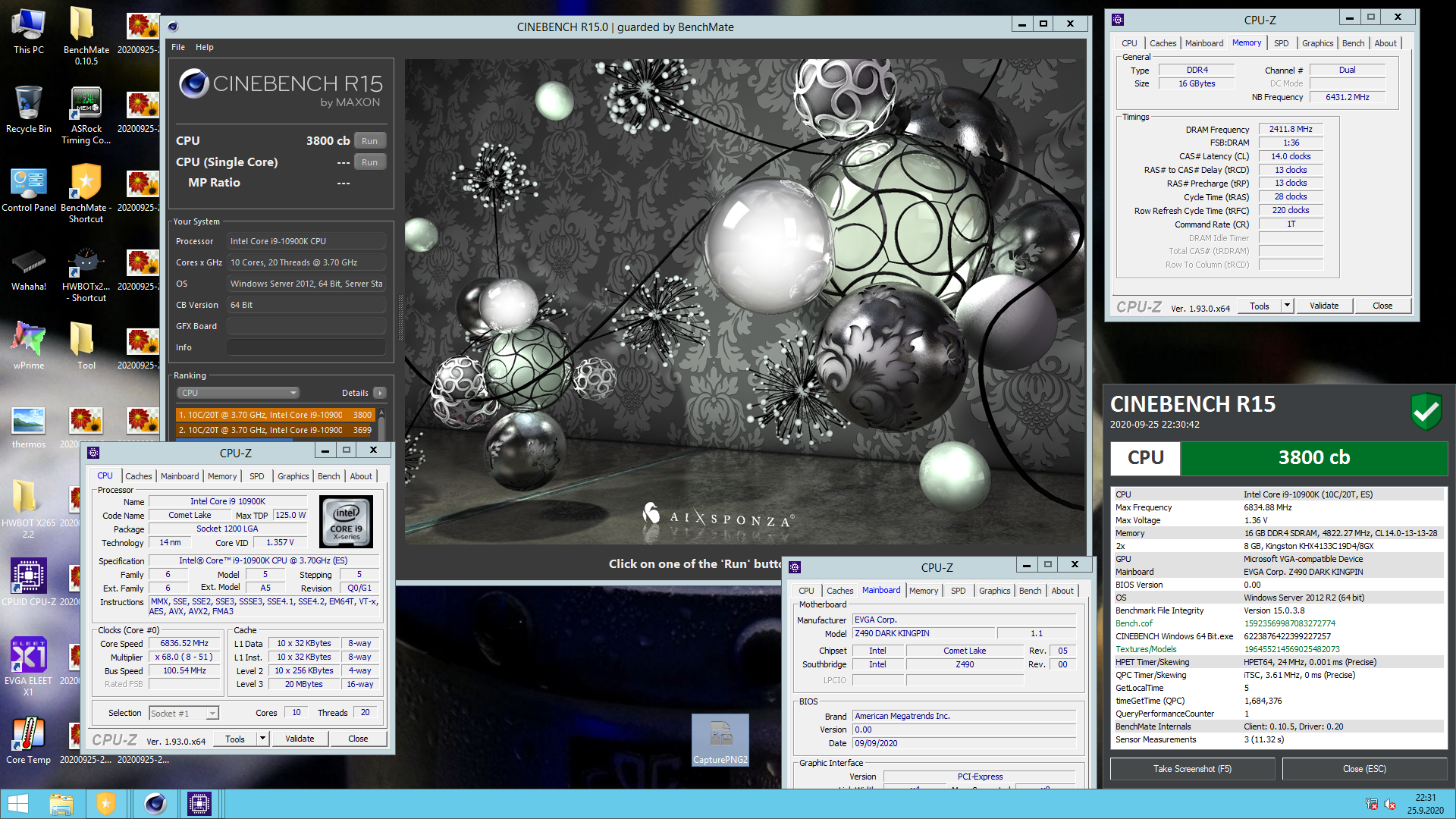Click Tools button in CPU-Z CPU window

click(235, 739)
